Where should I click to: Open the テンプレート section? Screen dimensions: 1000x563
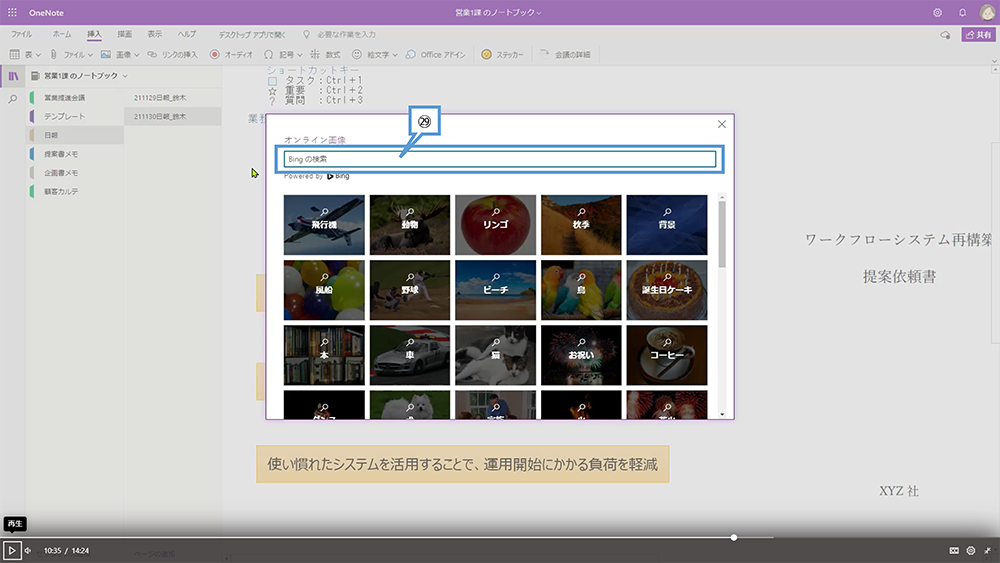[75, 117]
